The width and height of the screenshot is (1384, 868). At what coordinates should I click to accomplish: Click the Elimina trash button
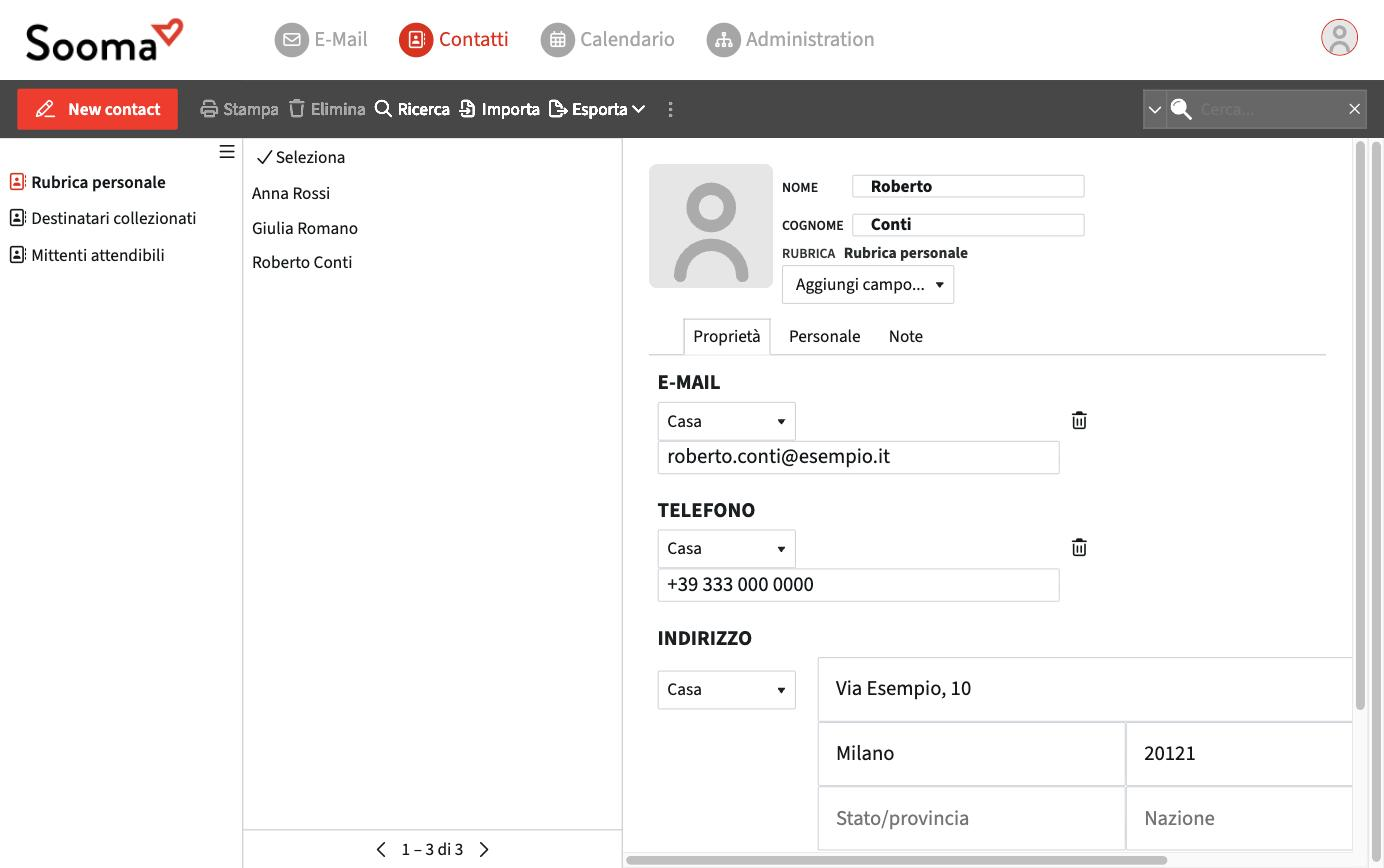(327, 109)
